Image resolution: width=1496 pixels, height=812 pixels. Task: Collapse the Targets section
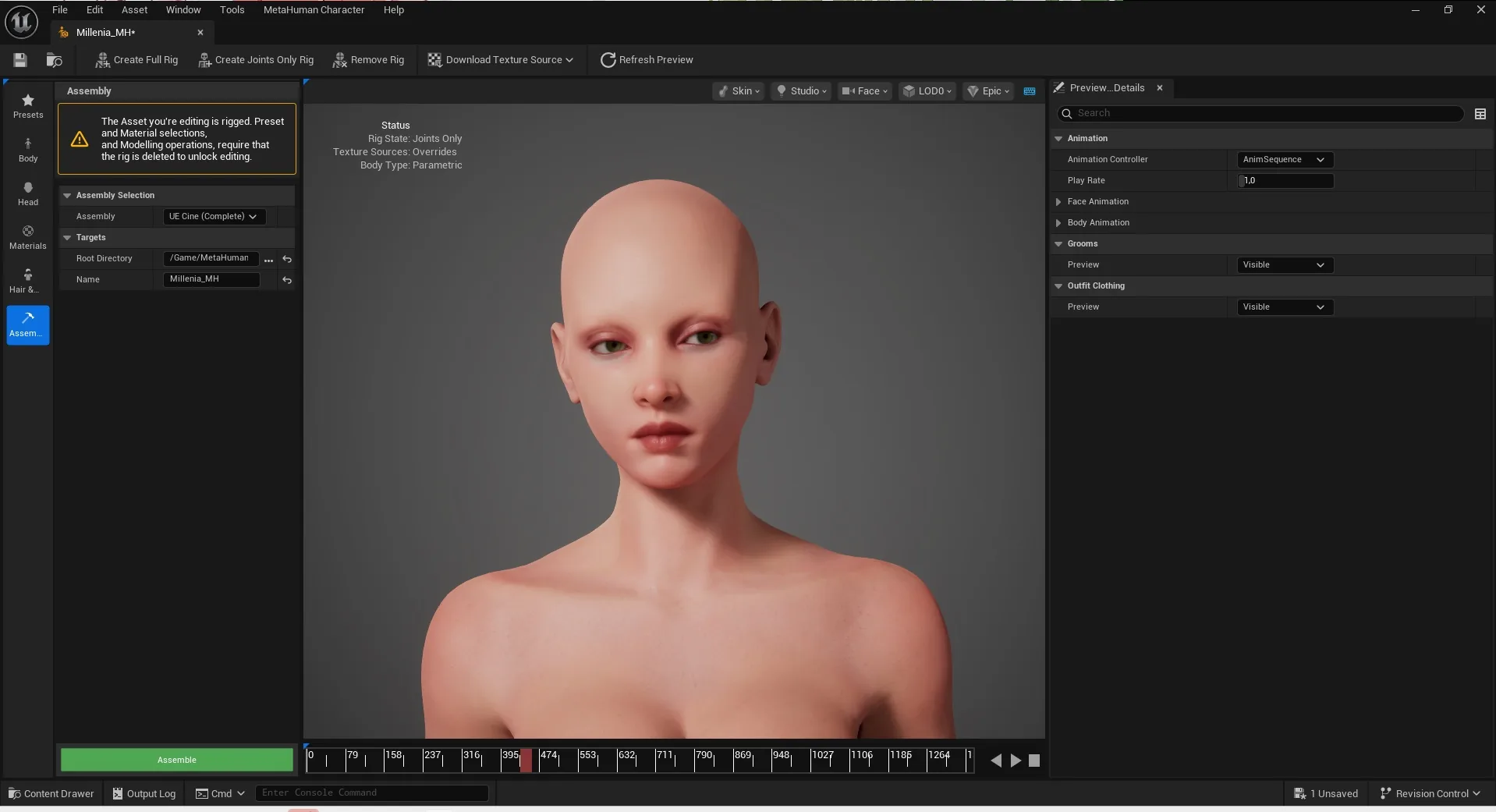[x=67, y=238]
